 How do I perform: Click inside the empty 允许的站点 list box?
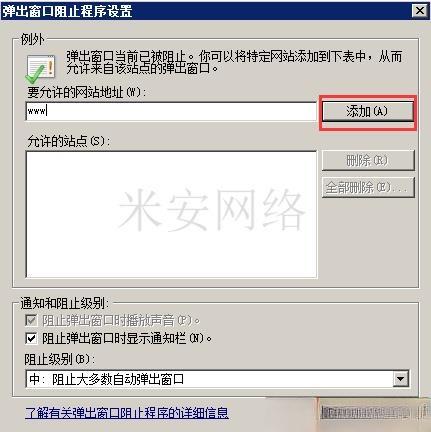tap(171, 214)
